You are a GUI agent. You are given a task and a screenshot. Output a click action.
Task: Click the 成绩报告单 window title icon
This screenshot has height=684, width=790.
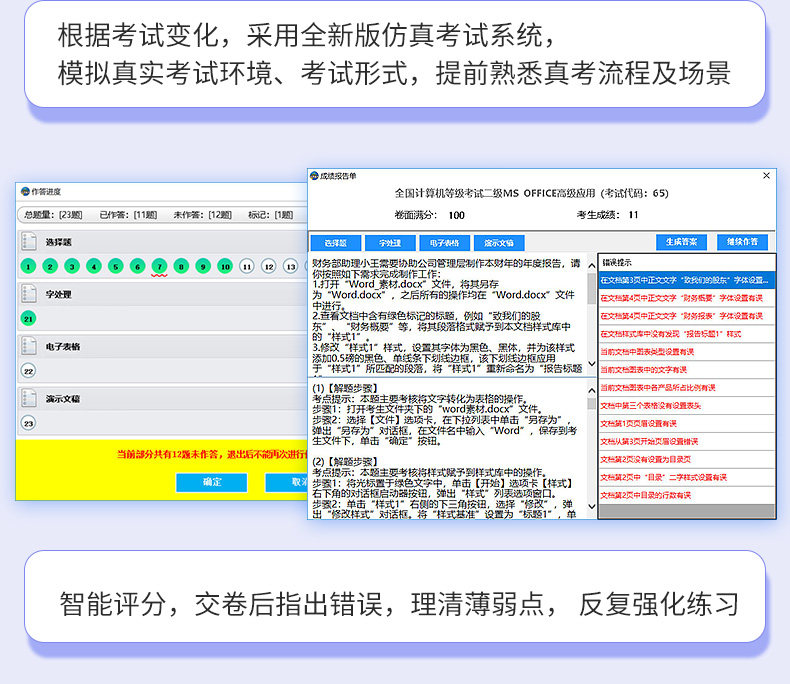coord(314,175)
